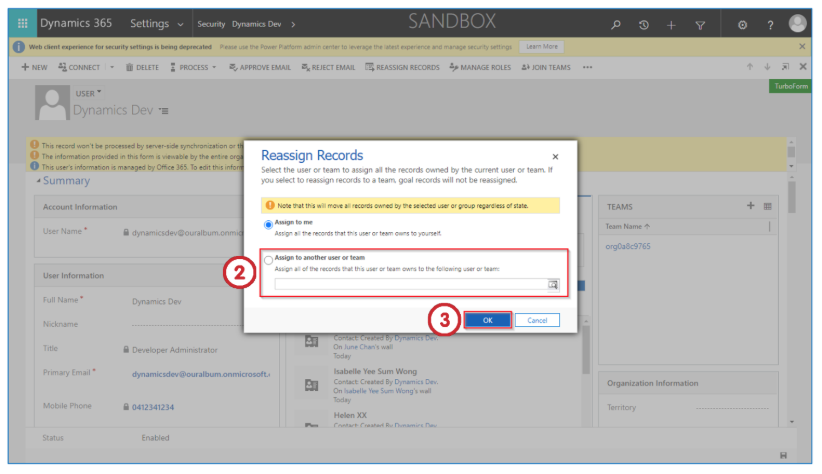This screenshot has width=822, height=474.
Task: Open the settings gear icon
Action: [742, 24]
